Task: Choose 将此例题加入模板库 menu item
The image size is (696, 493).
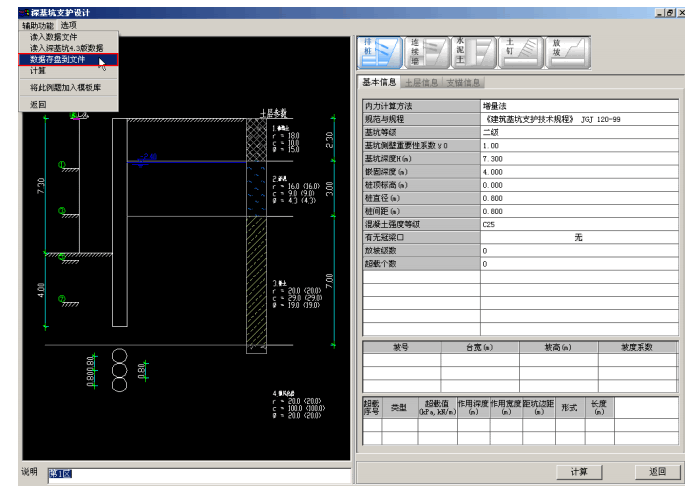Action: [x=63, y=87]
